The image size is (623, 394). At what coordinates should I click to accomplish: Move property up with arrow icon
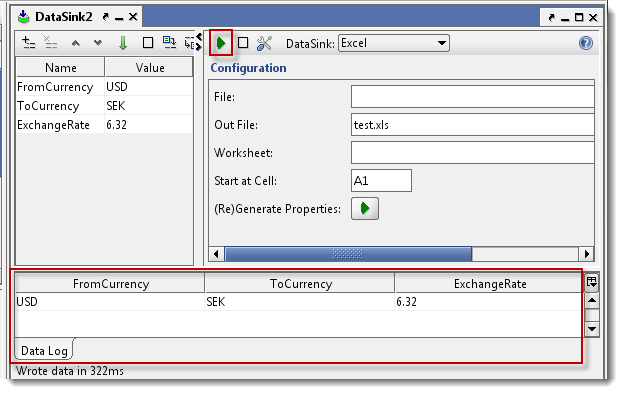[75, 43]
